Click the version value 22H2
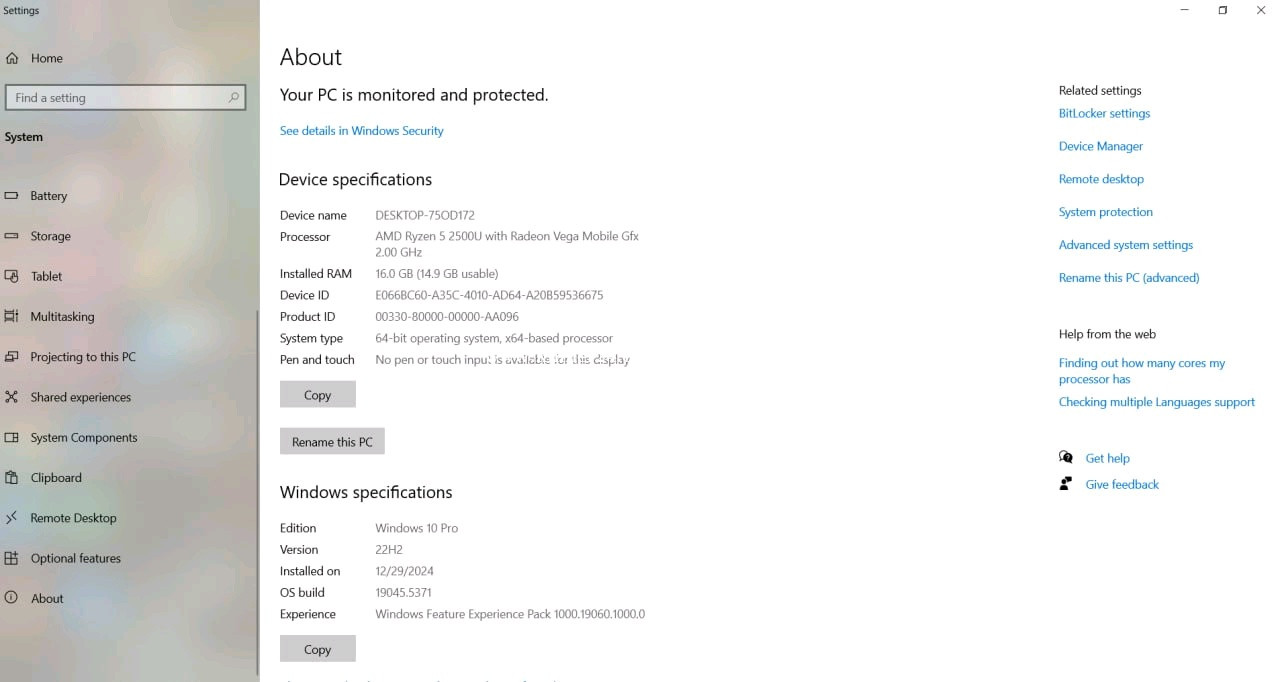Screen dimensions: 1280x682 coord(391,549)
